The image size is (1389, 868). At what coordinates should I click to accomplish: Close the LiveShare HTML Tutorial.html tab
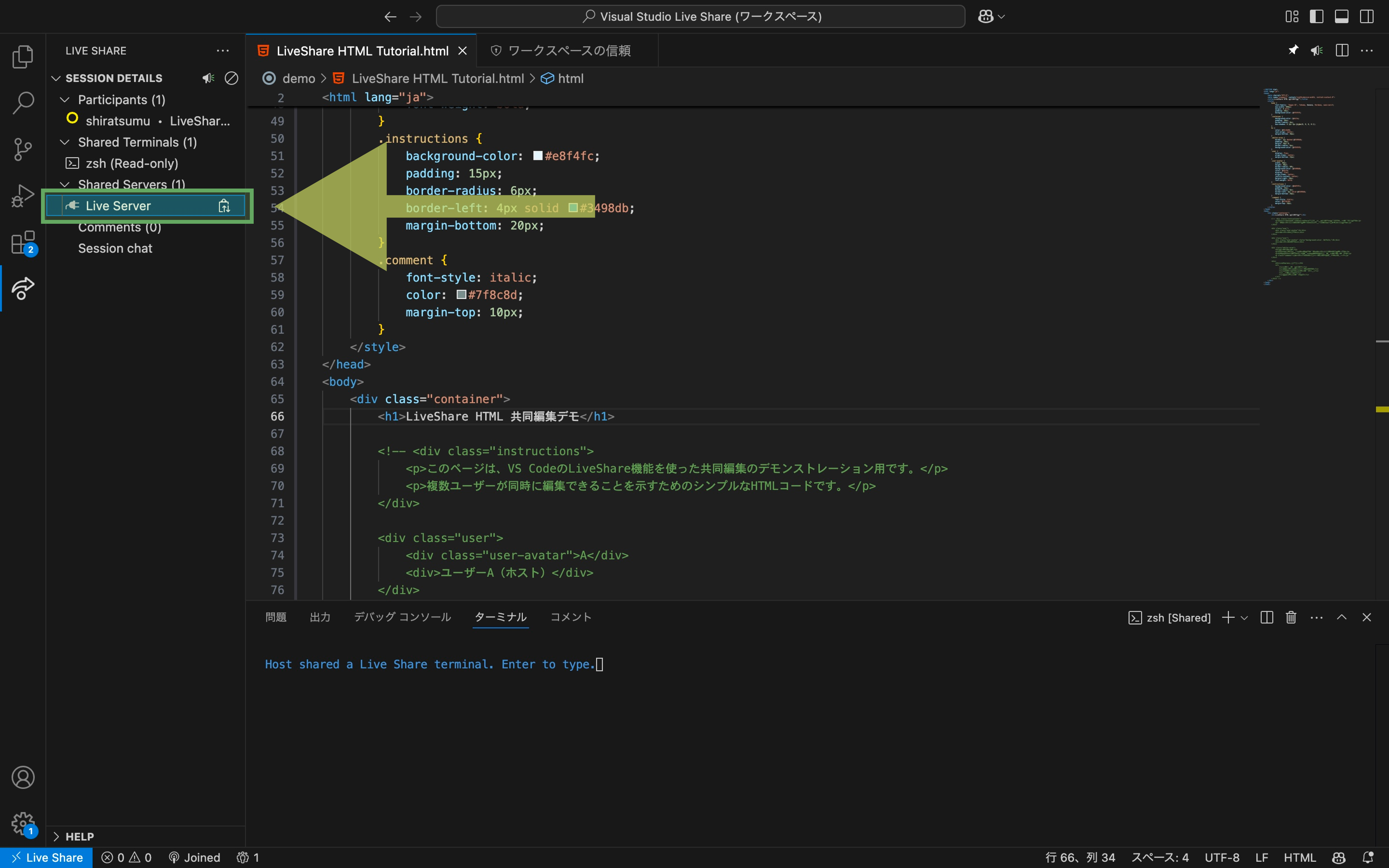pyautogui.click(x=463, y=51)
